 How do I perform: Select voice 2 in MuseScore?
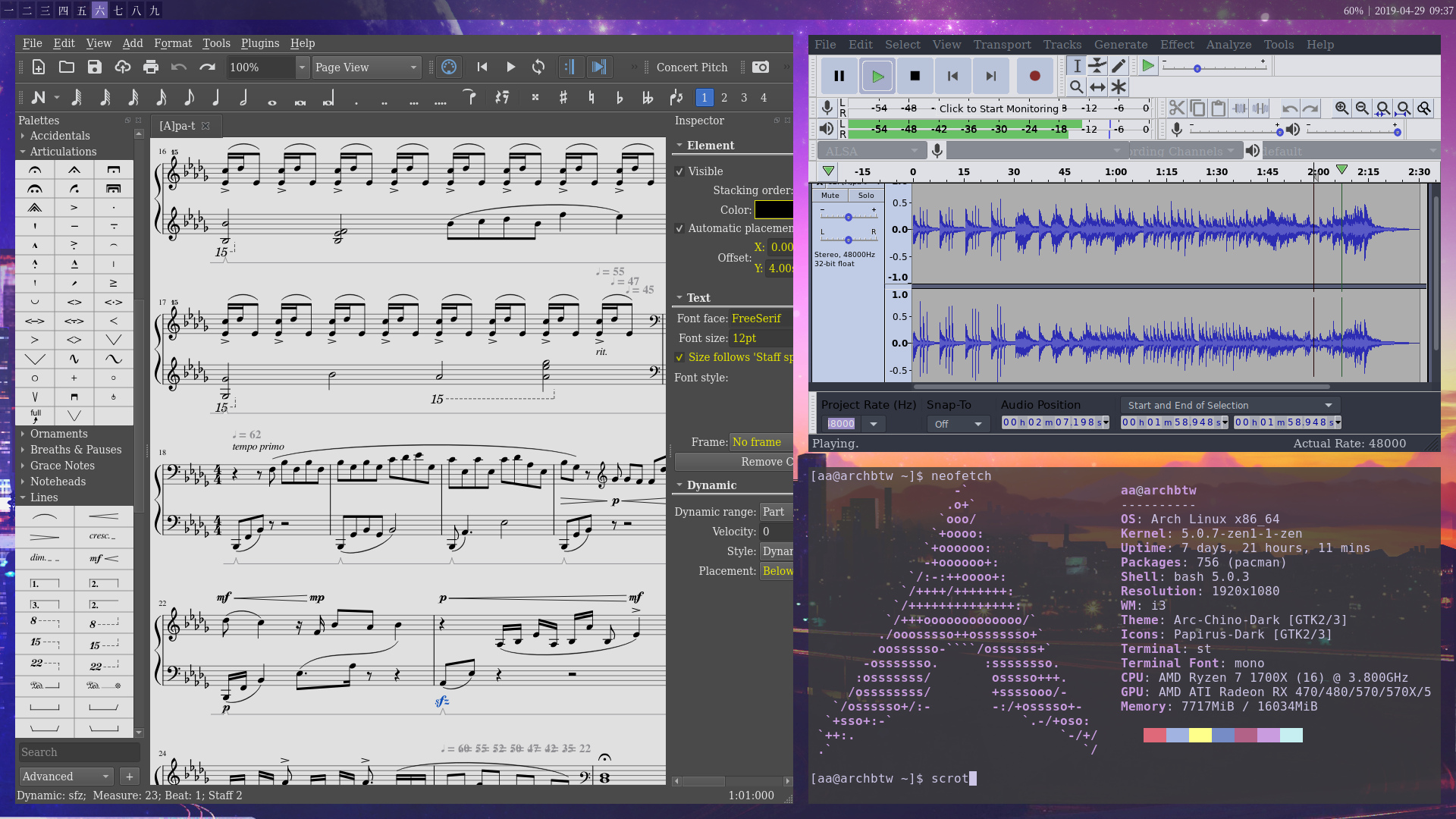coord(724,98)
